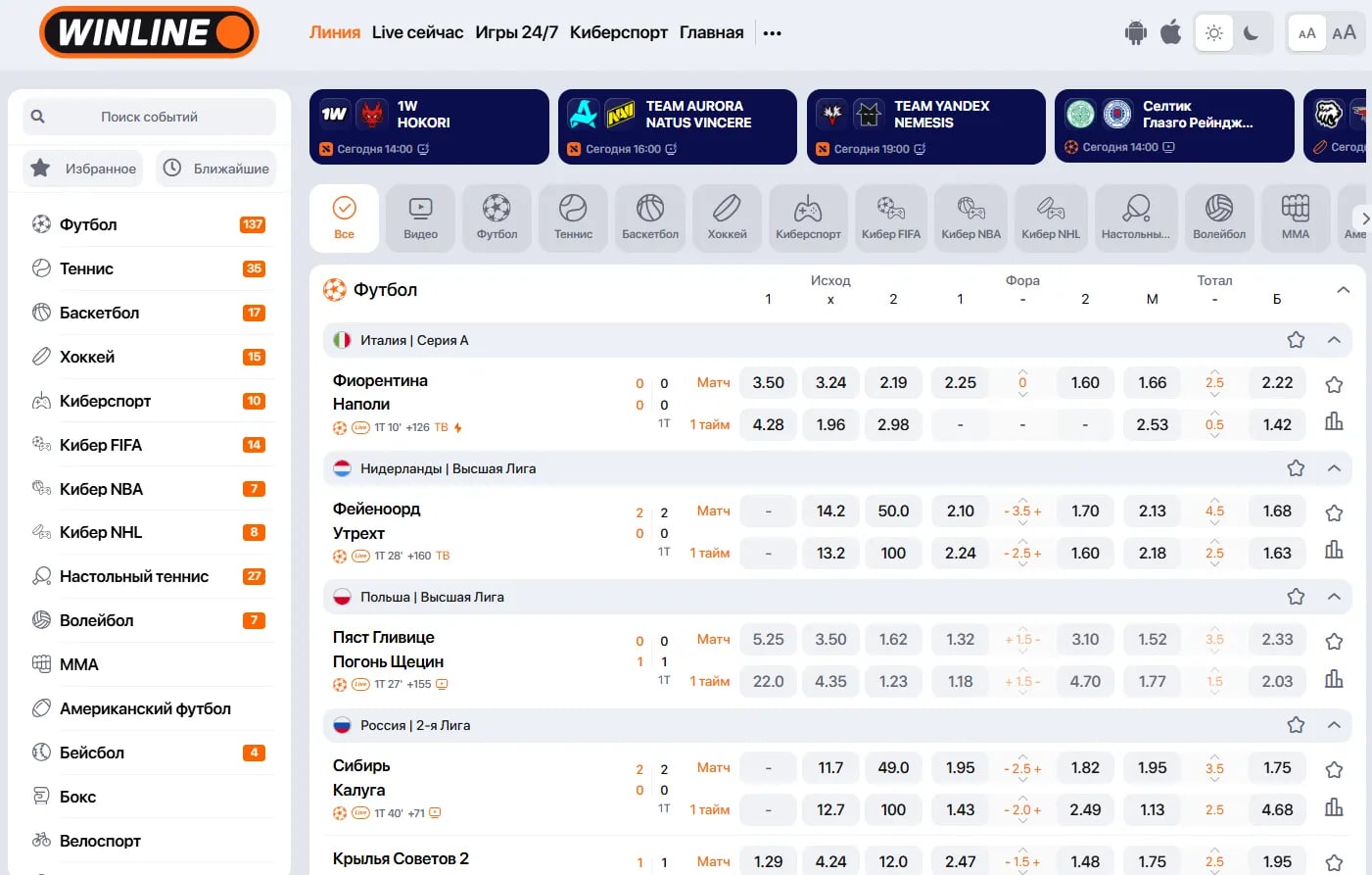Open statistics chart for Фиорентина – Наполи
1372x875 pixels.
click(x=1334, y=421)
